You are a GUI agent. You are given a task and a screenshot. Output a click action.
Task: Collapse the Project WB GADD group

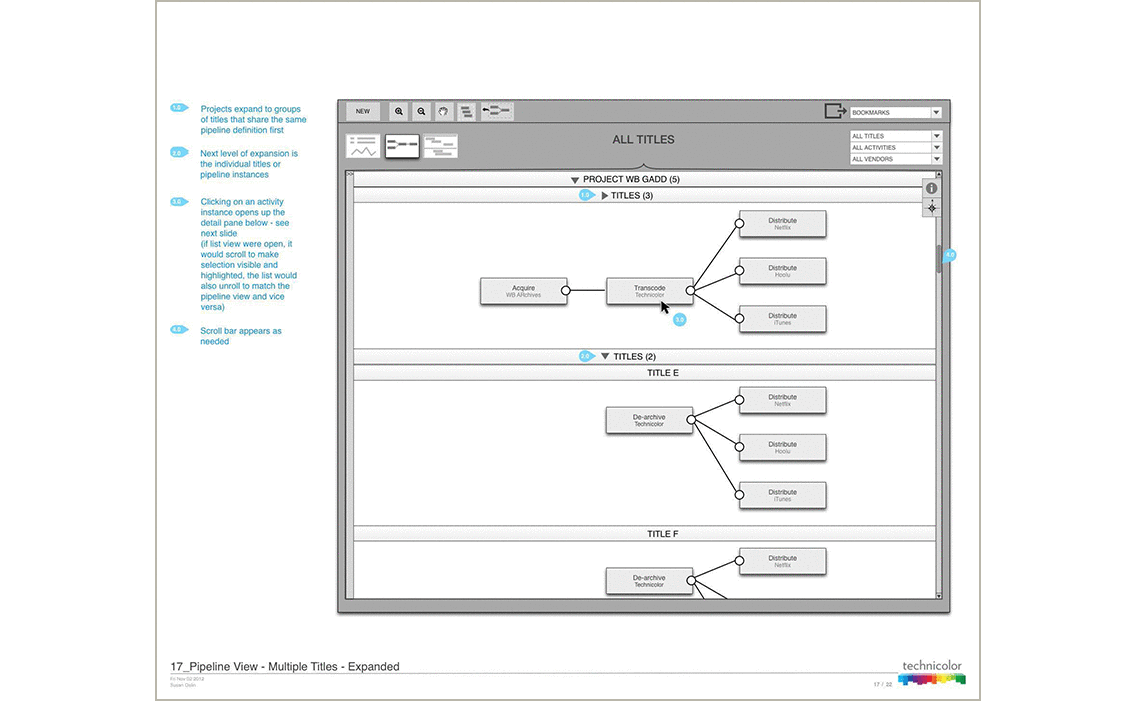click(x=575, y=180)
